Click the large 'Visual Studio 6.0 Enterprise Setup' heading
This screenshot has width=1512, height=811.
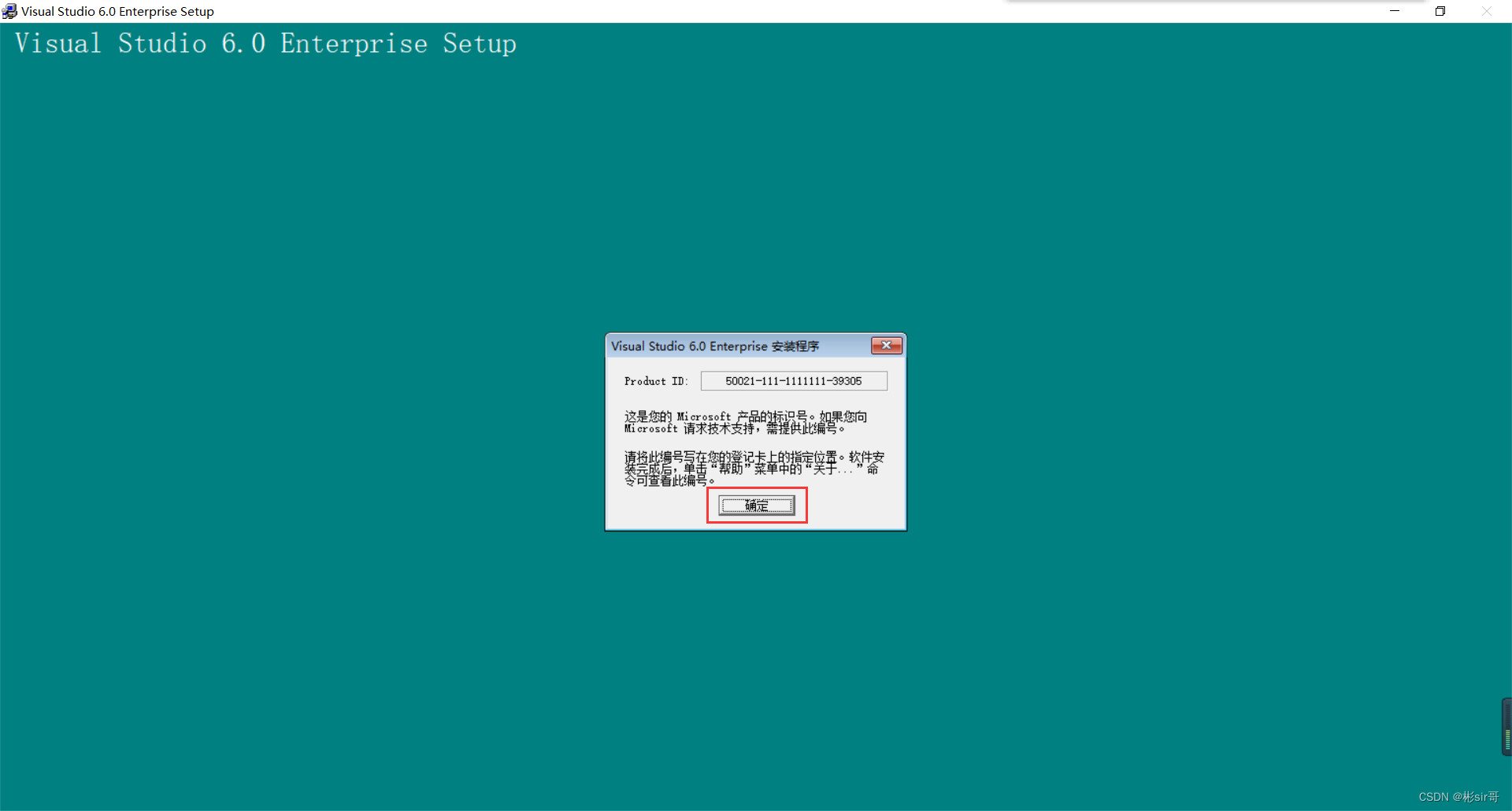[x=266, y=43]
